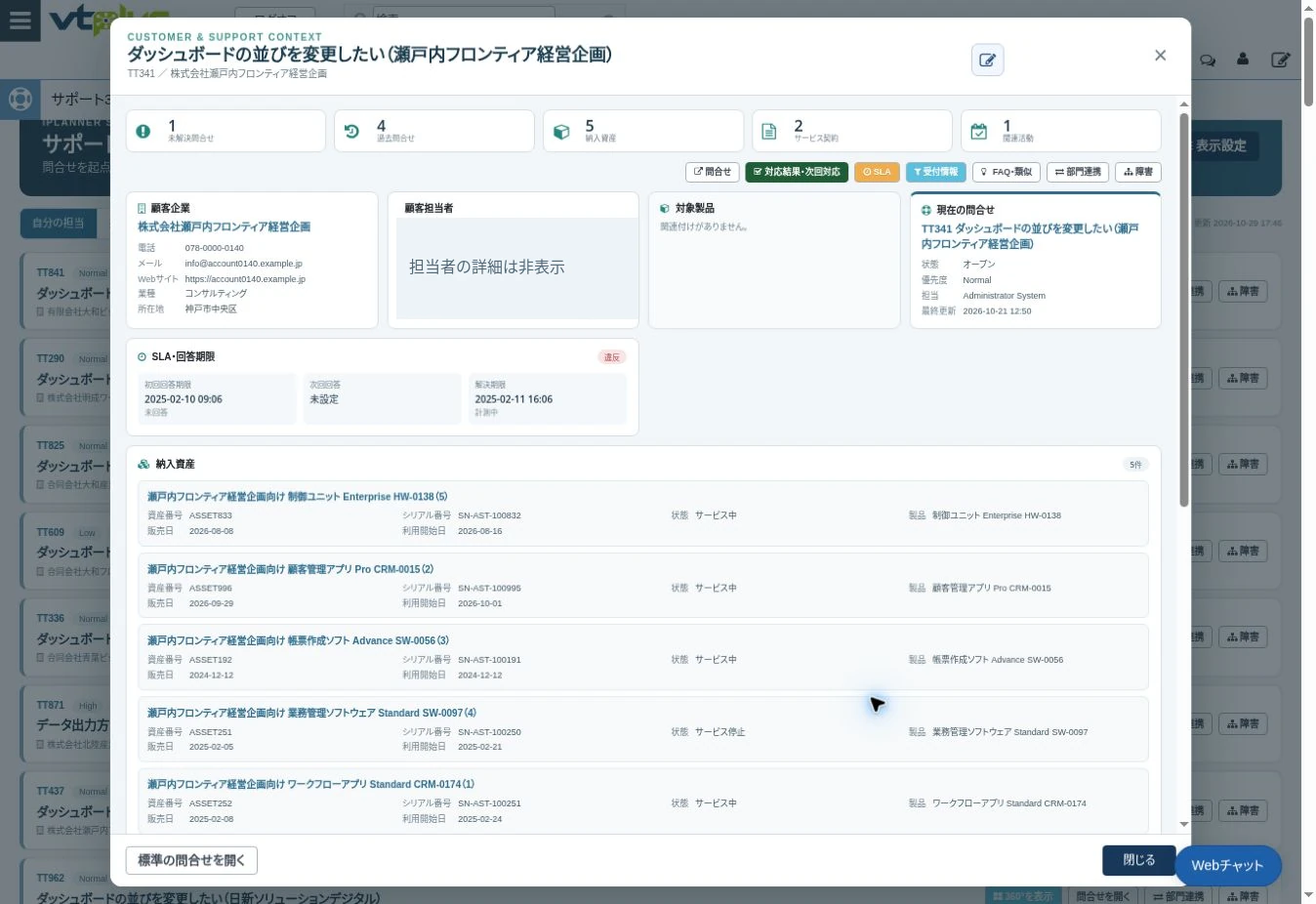The image size is (1316, 904).
Task: Select the delivered assets cube card
Action: pyautogui.click(x=643, y=131)
